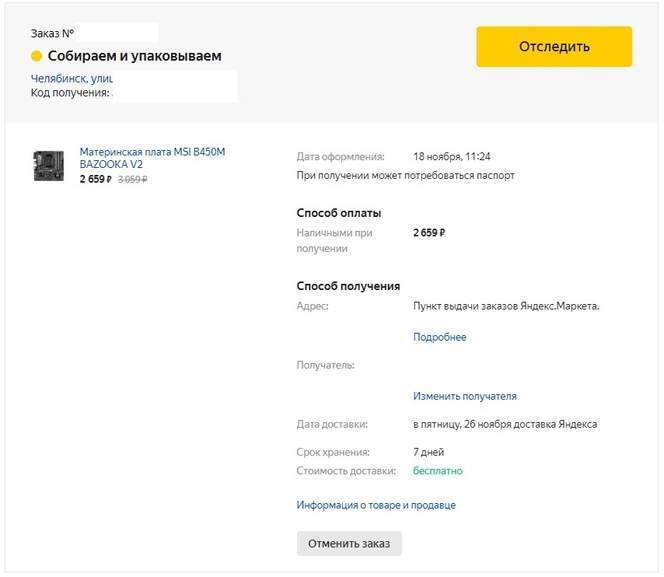The height and width of the screenshot is (577, 664).
Task: Click the Способ оплаты heading
Action: [338, 213]
